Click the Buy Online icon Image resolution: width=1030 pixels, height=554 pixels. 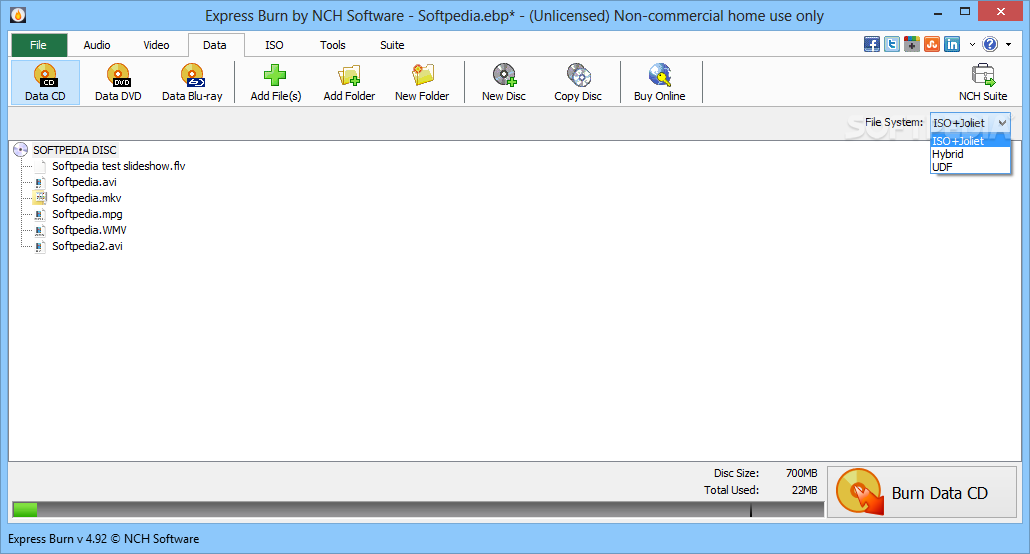[x=660, y=76]
